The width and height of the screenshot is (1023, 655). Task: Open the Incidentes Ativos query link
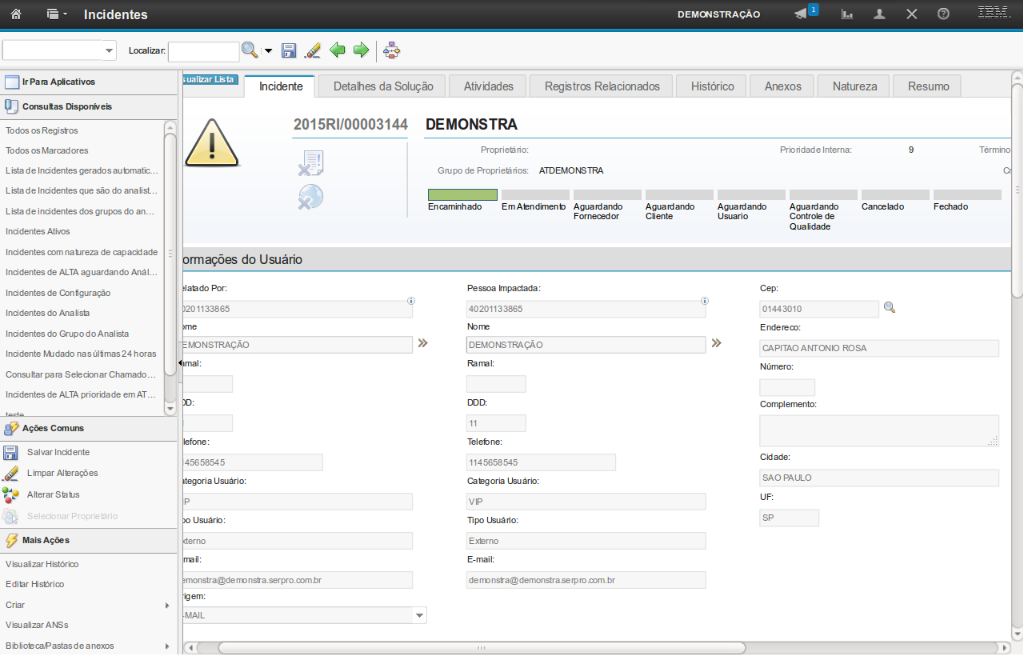click(38, 231)
